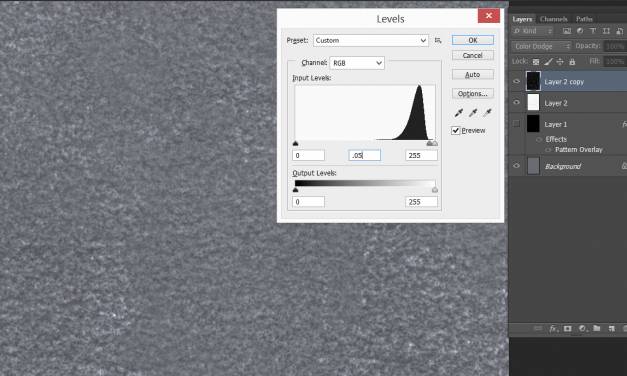Open the layer style fx menu
The width and height of the screenshot is (627, 376).
coord(553,328)
